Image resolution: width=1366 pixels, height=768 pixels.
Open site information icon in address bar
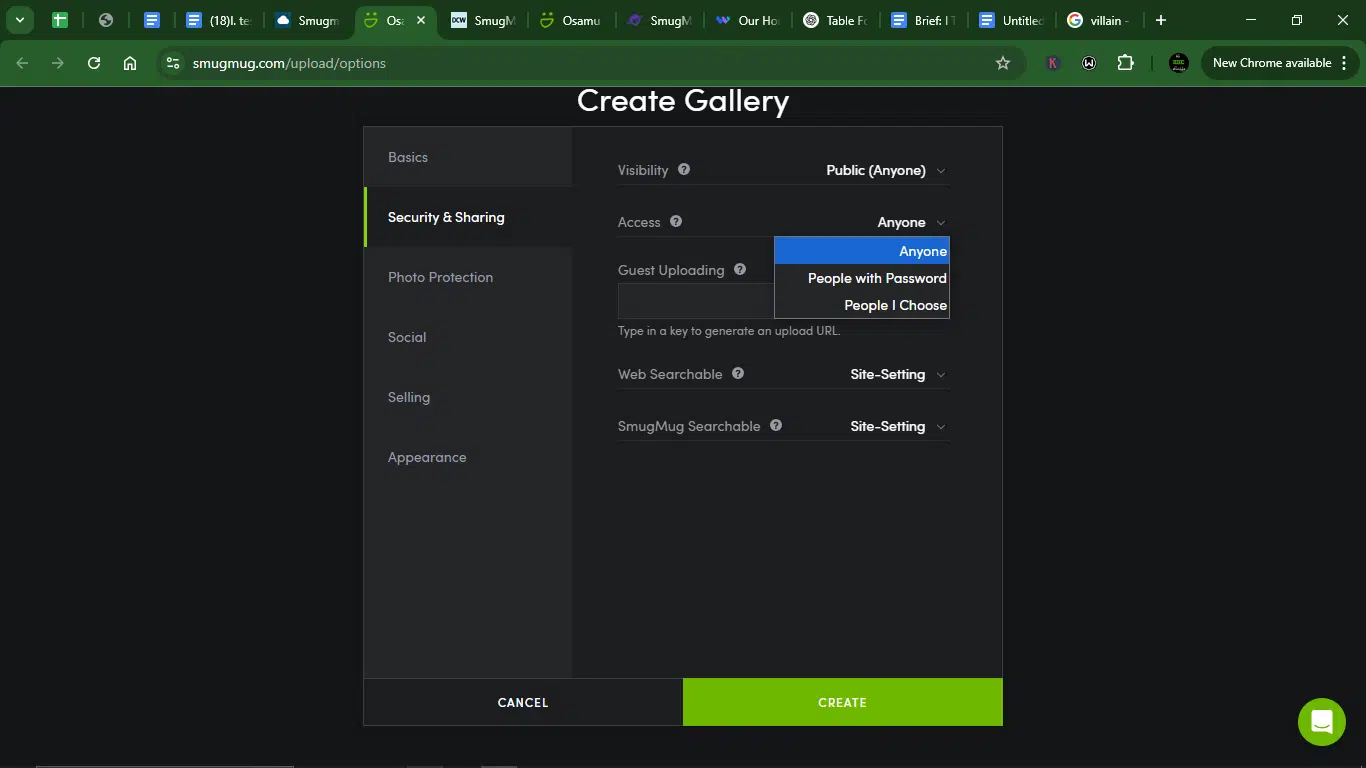tap(173, 63)
